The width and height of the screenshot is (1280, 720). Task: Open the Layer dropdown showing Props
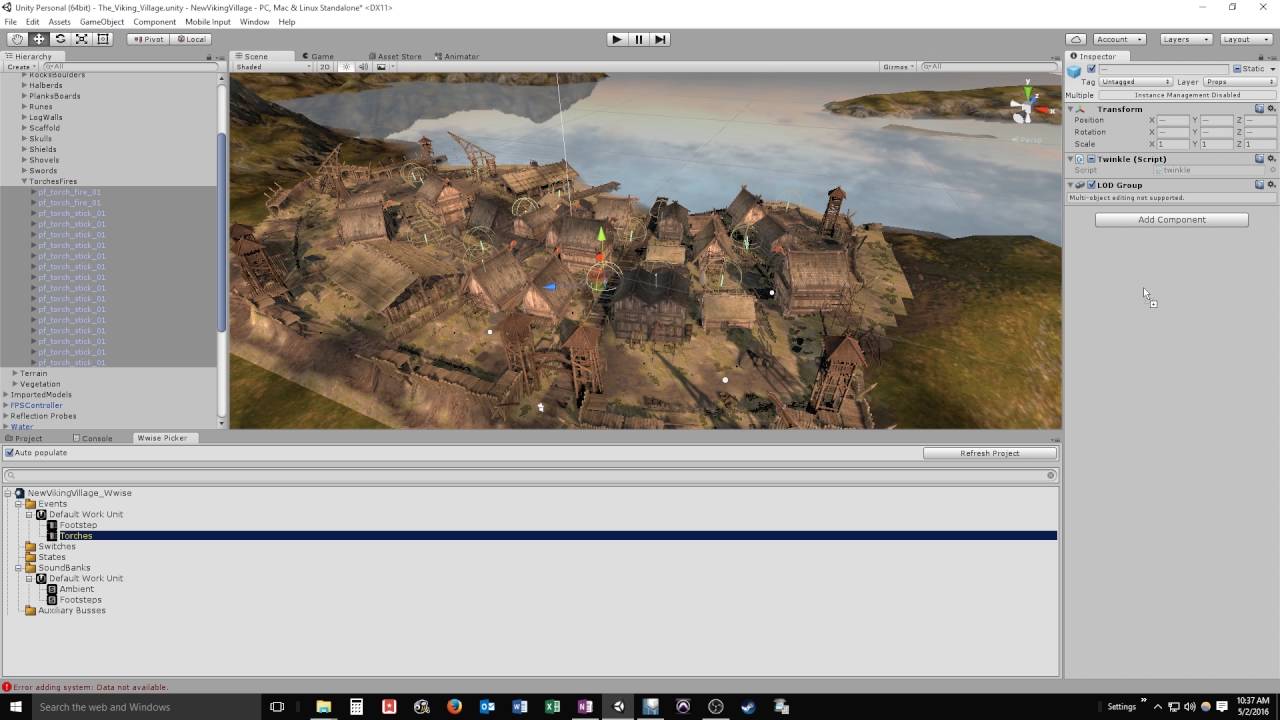(x=1240, y=82)
